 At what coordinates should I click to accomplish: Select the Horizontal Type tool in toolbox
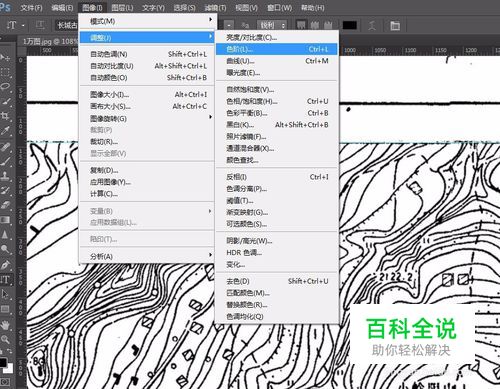point(5,280)
